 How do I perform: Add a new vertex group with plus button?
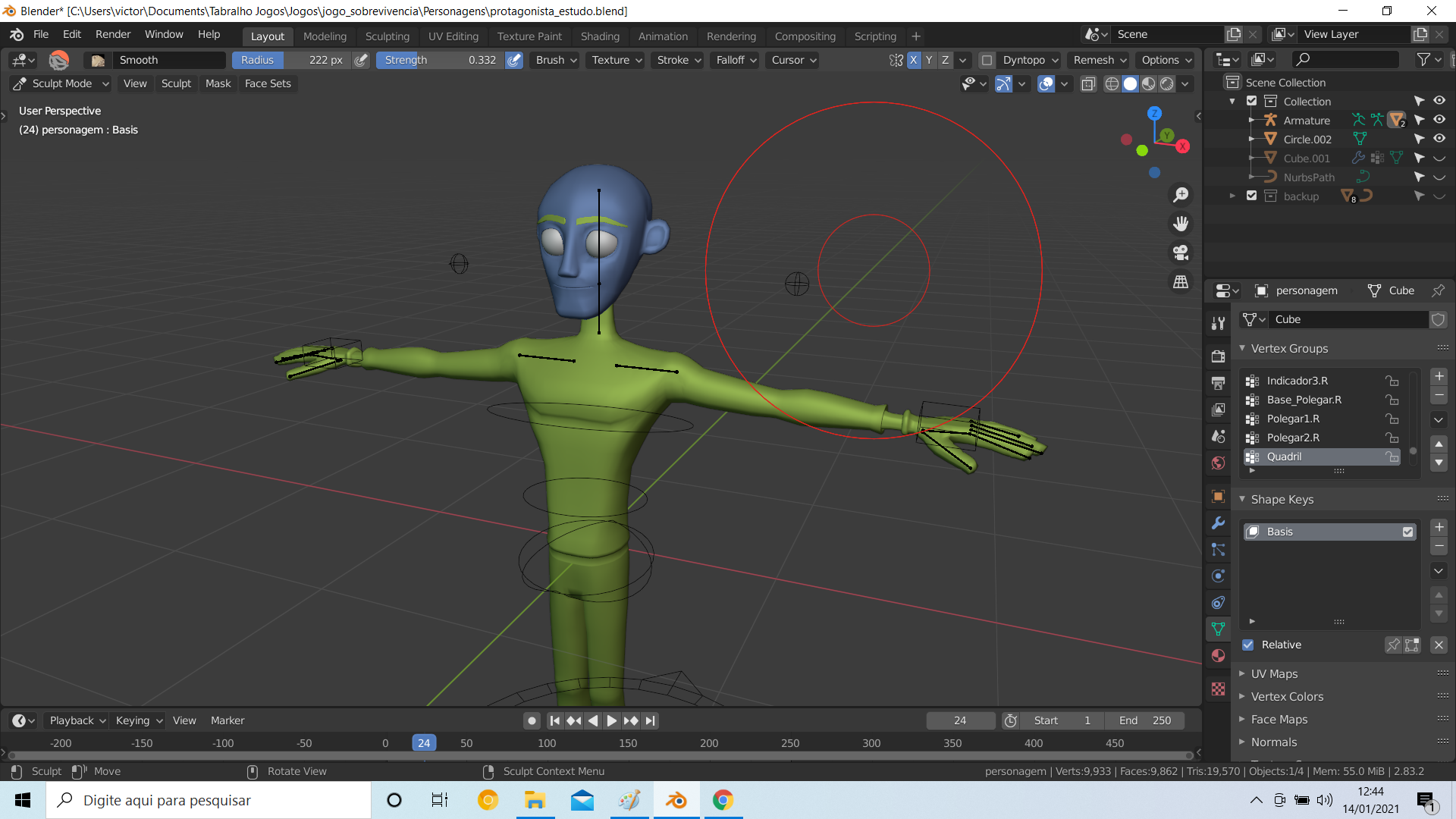pyautogui.click(x=1439, y=376)
